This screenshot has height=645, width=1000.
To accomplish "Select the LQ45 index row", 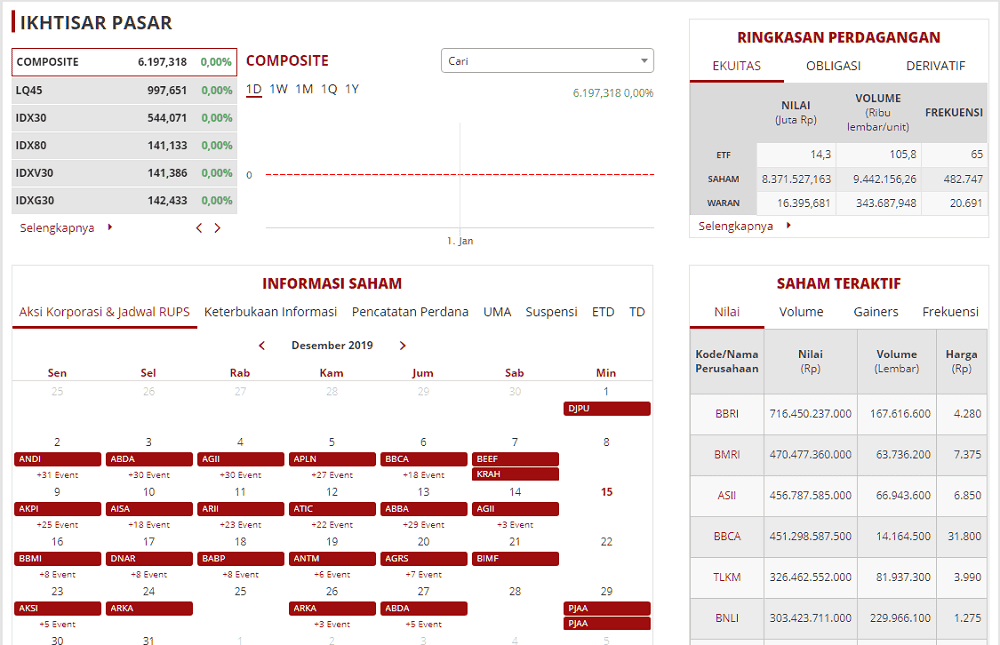I will tap(124, 90).
